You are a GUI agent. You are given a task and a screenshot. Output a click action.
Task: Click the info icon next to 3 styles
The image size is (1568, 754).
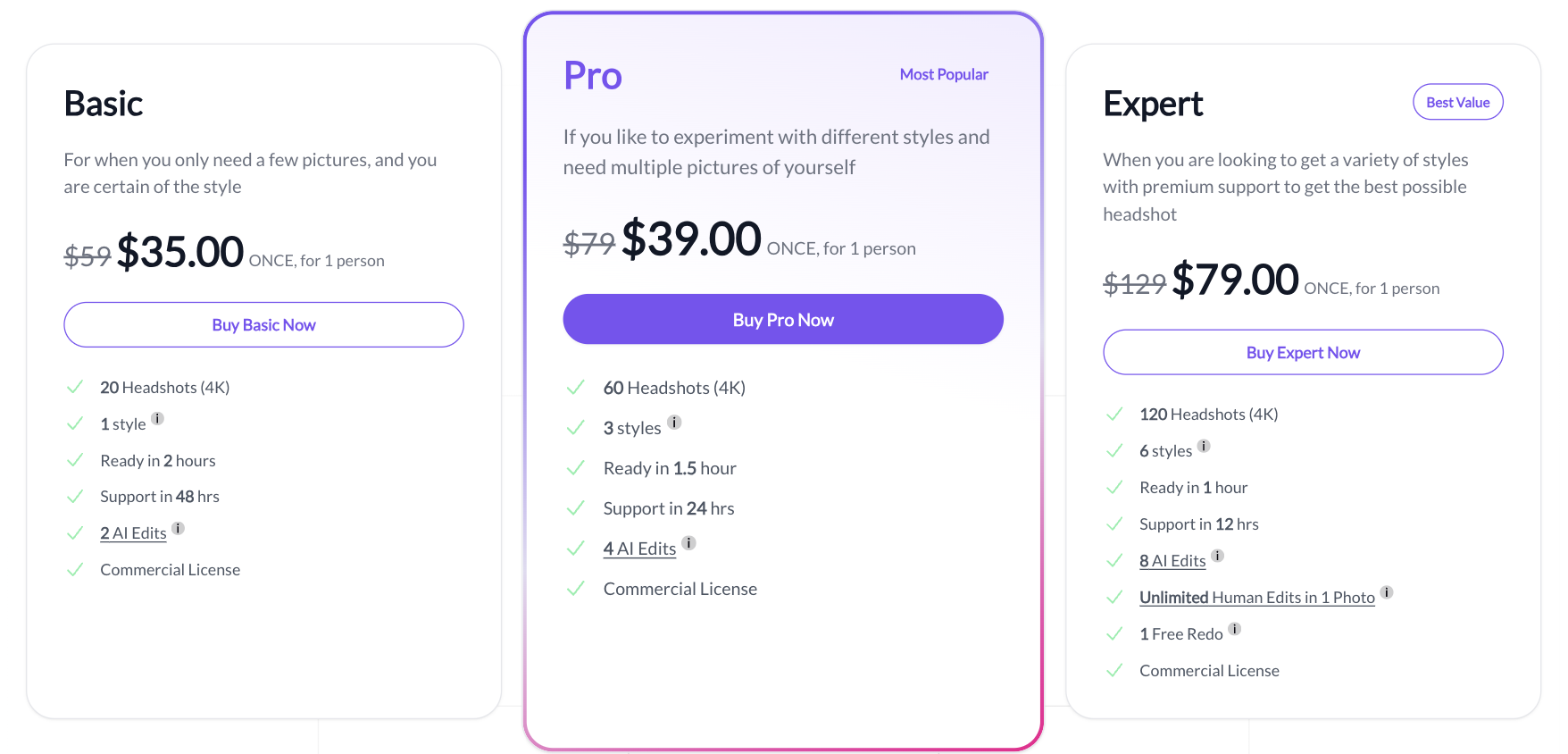(x=674, y=422)
